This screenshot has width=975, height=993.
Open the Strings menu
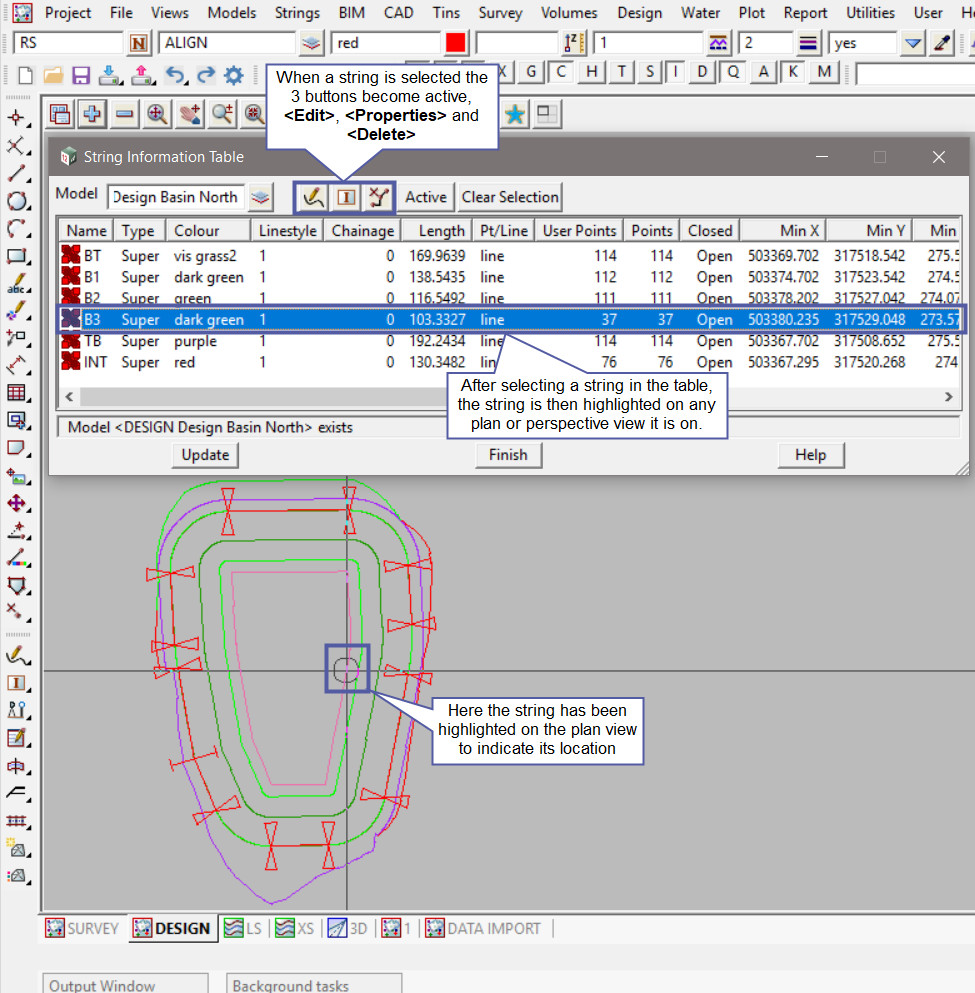(x=297, y=13)
